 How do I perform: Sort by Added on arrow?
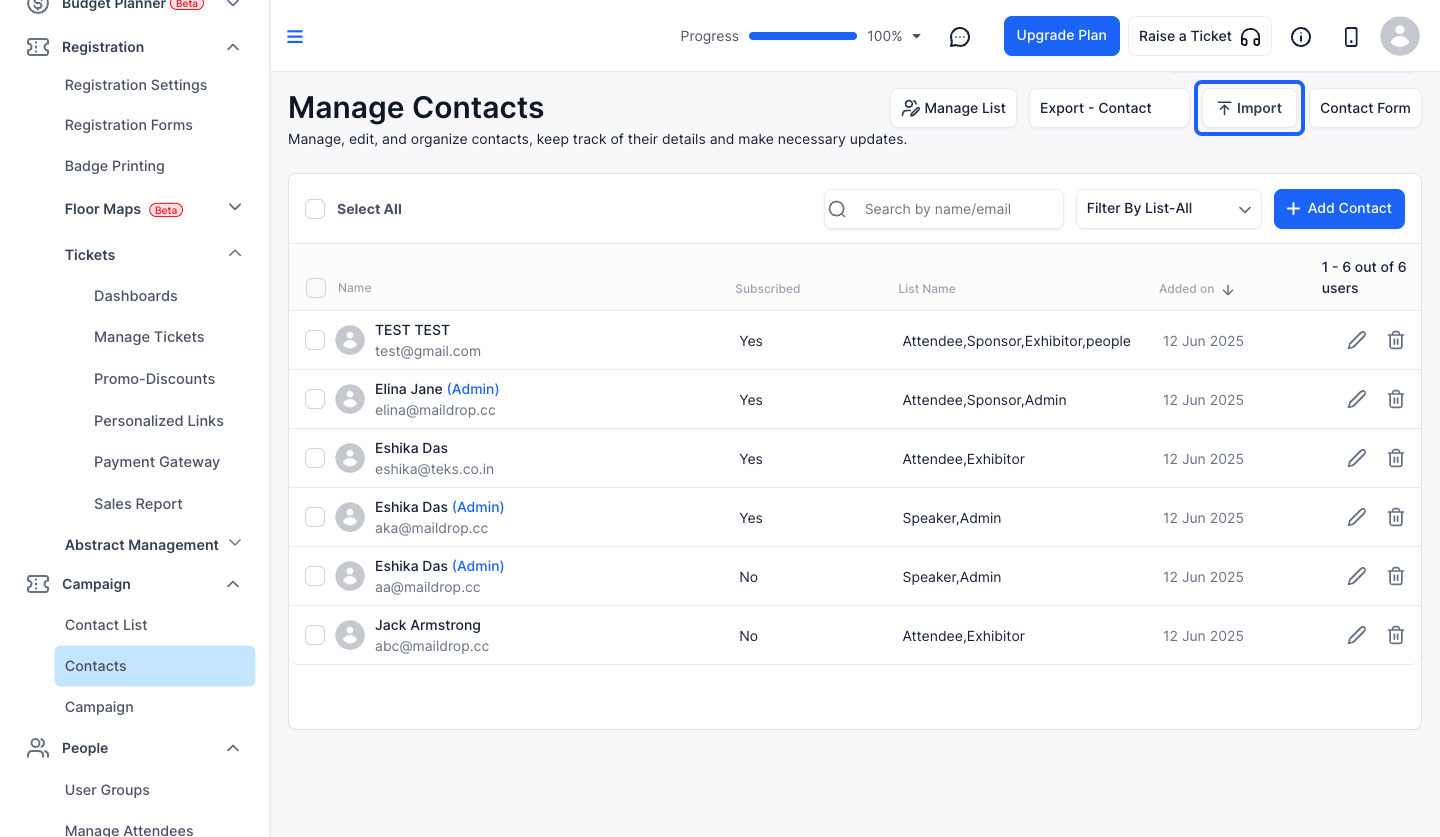pyautogui.click(x=1228, y=289)
